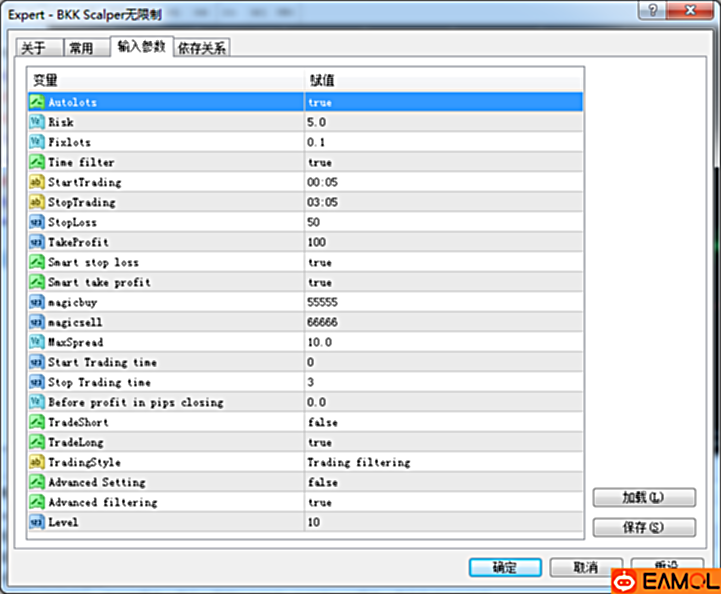The width and height of the screenshot is (721, 594).
Task: Select the TradeLong variable name
Action: coord(76,442)
